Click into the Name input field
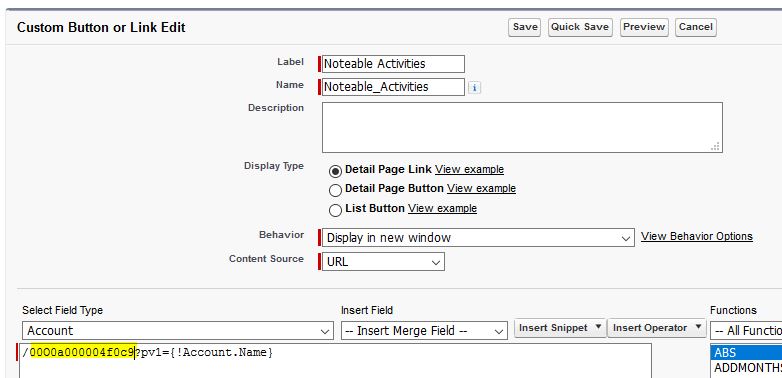 [393, 87]
